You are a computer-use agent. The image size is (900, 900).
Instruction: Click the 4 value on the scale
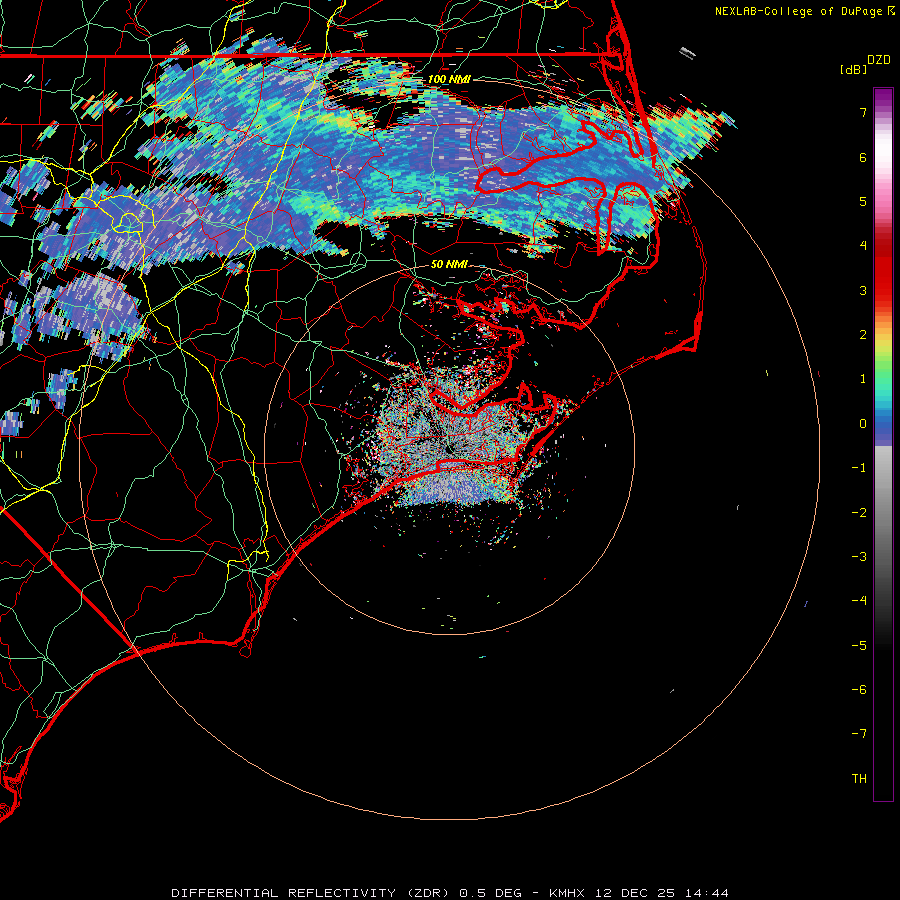pos(863,246)
